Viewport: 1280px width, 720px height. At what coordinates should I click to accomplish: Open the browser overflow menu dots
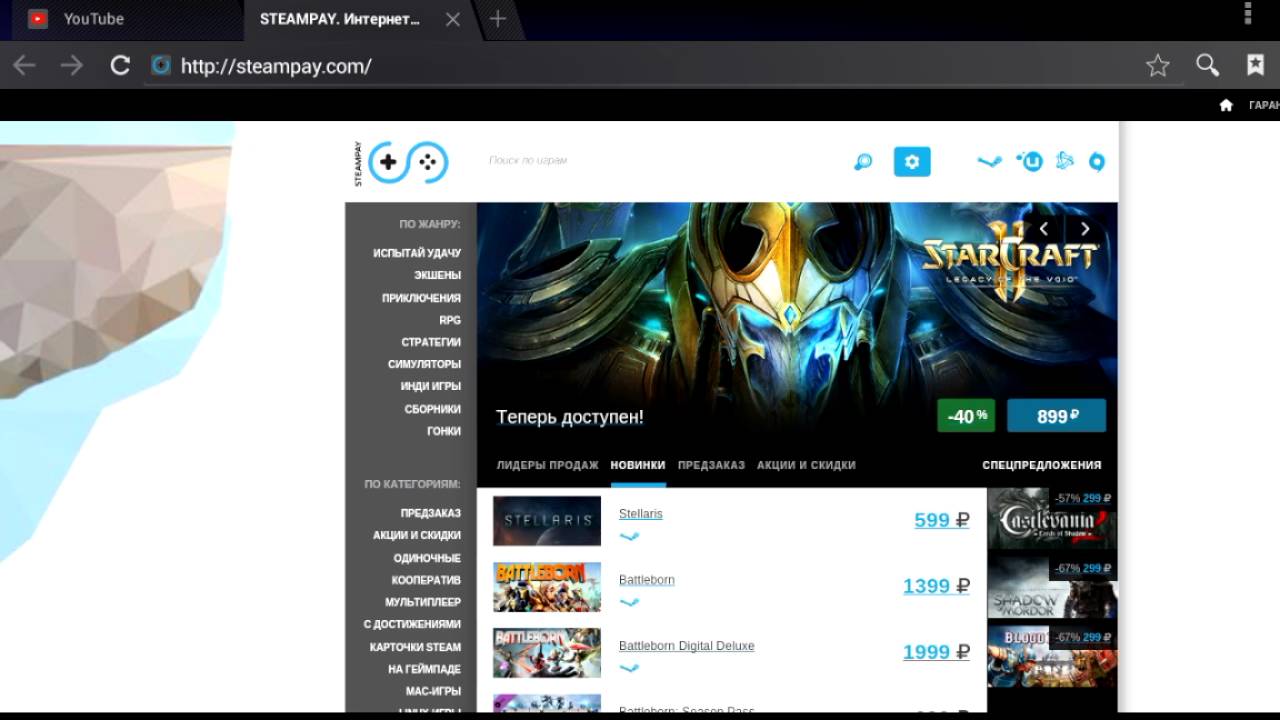pos(1248,13)
